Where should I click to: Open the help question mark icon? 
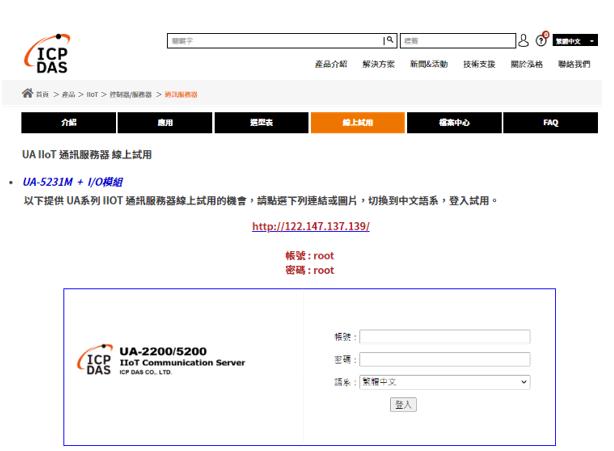(x=542, y=40)
